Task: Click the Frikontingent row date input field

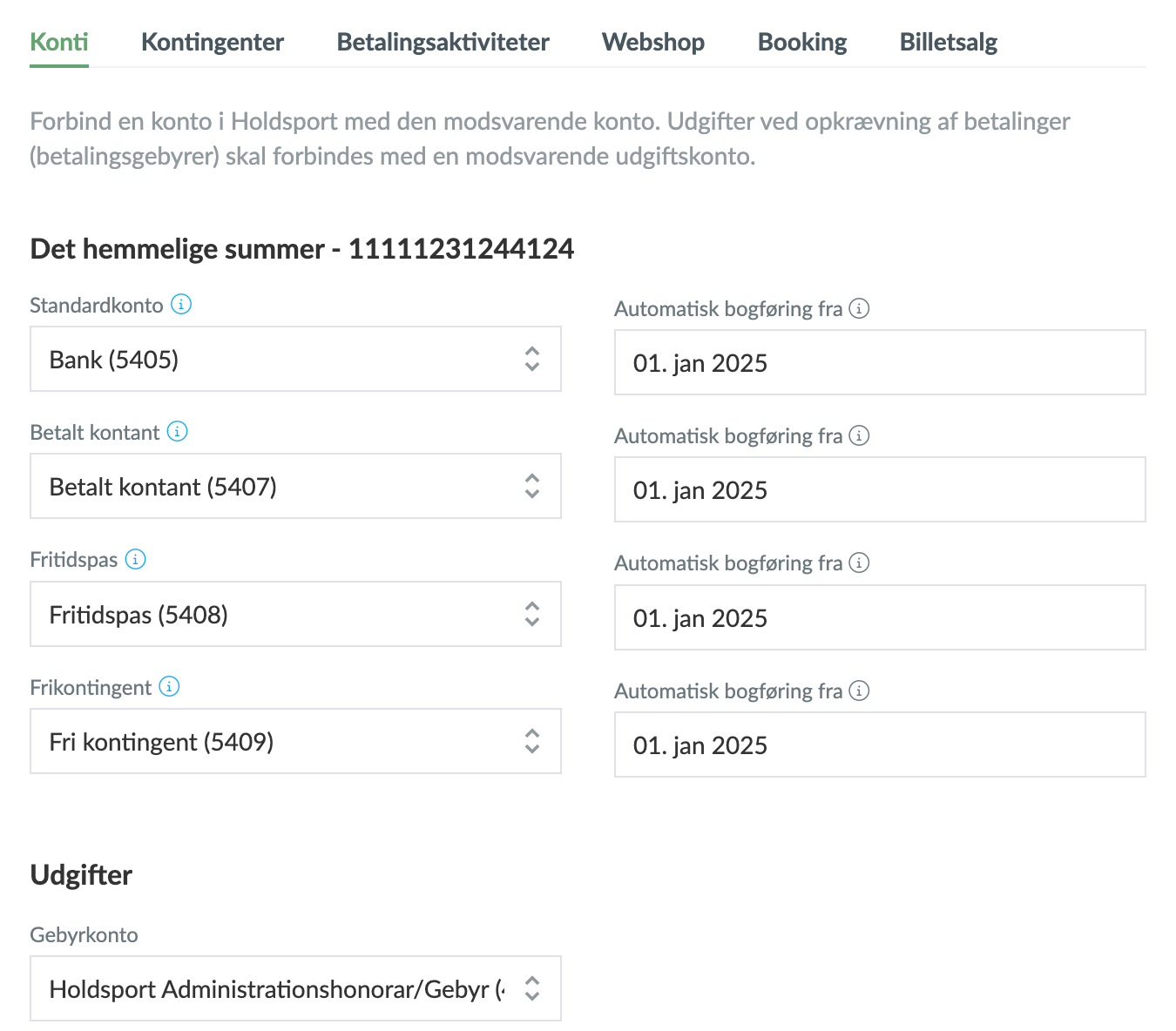Action: (880, 745)
